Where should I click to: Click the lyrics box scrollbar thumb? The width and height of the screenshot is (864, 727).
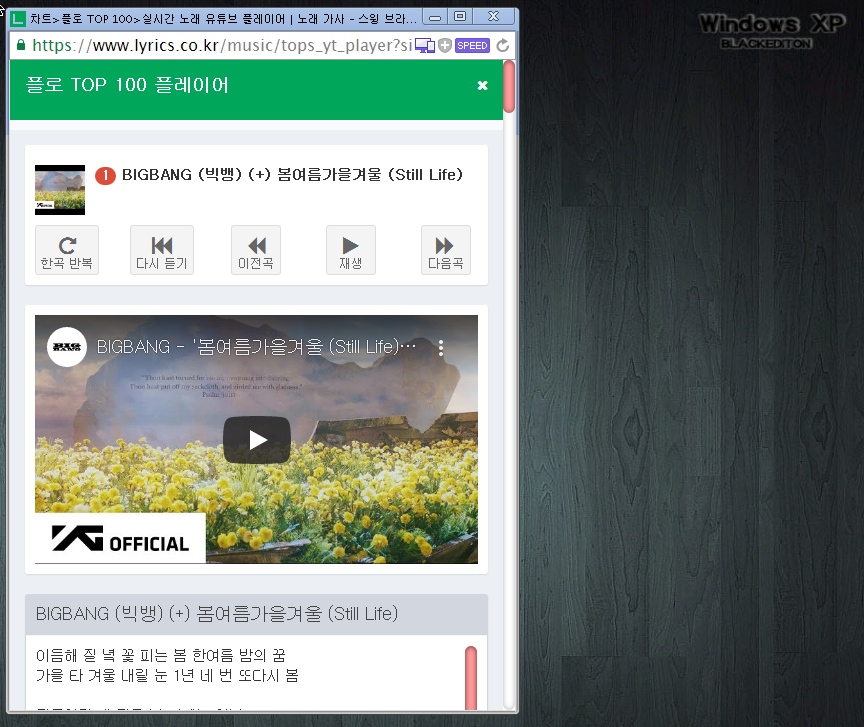(x=471, y=678)
